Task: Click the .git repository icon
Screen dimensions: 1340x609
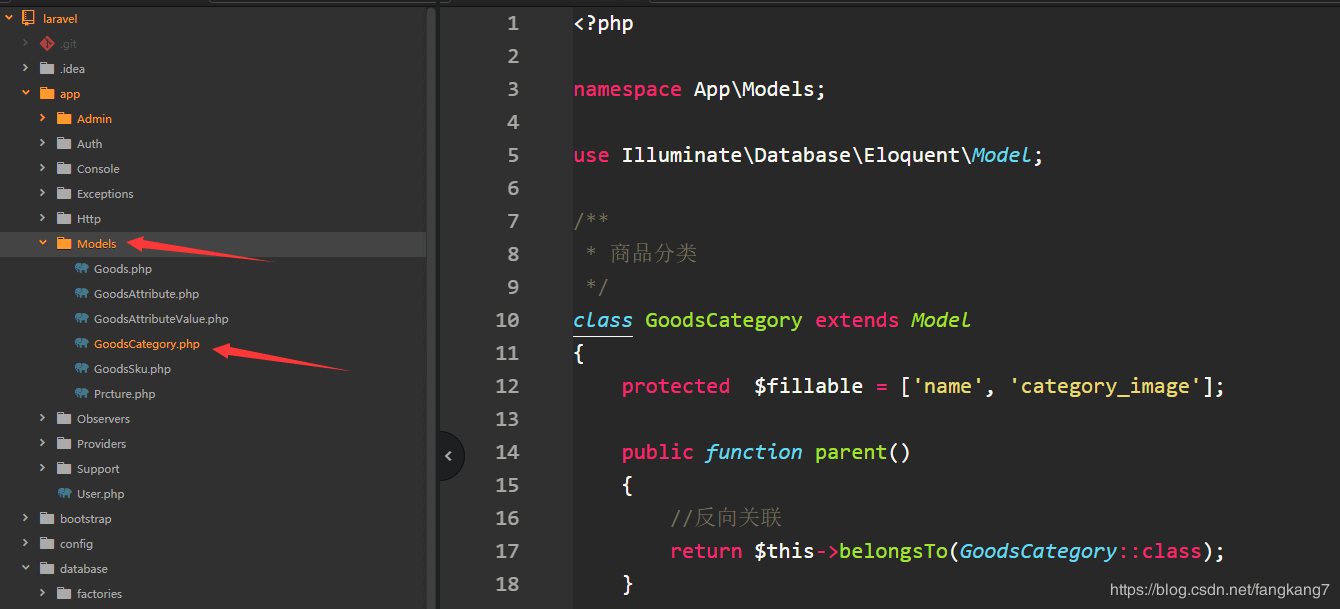Action: (46, 43)
